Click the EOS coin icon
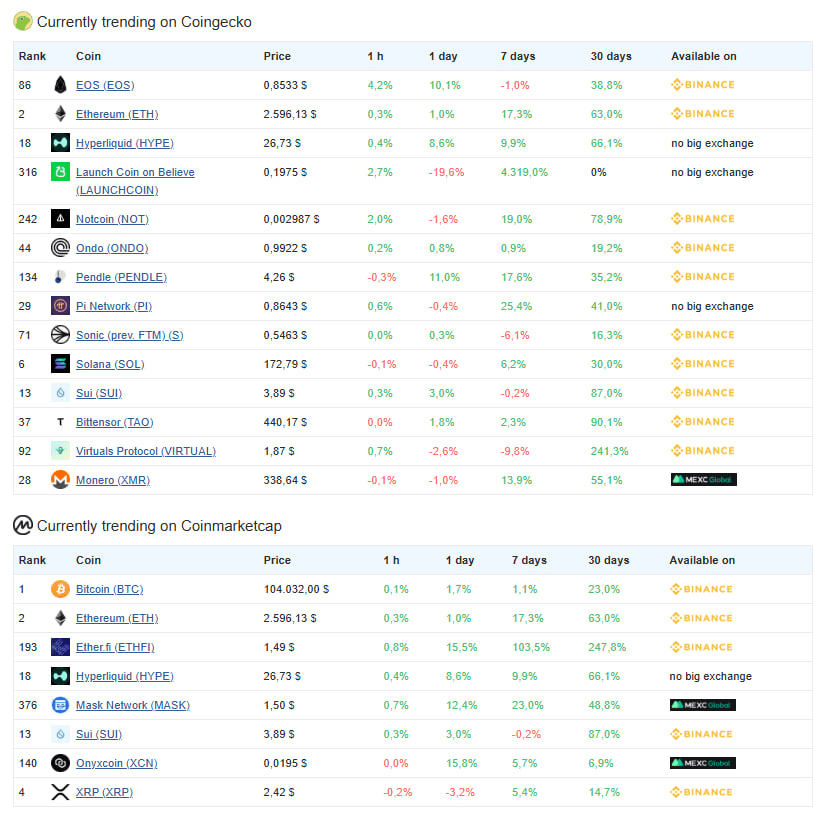The image size is (829, 820). [60, 85]
